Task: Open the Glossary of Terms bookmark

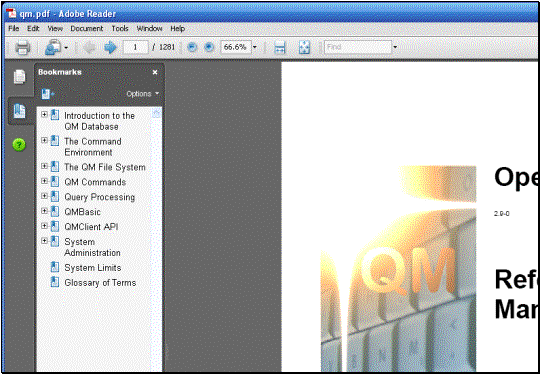Action: pos(100,283)
